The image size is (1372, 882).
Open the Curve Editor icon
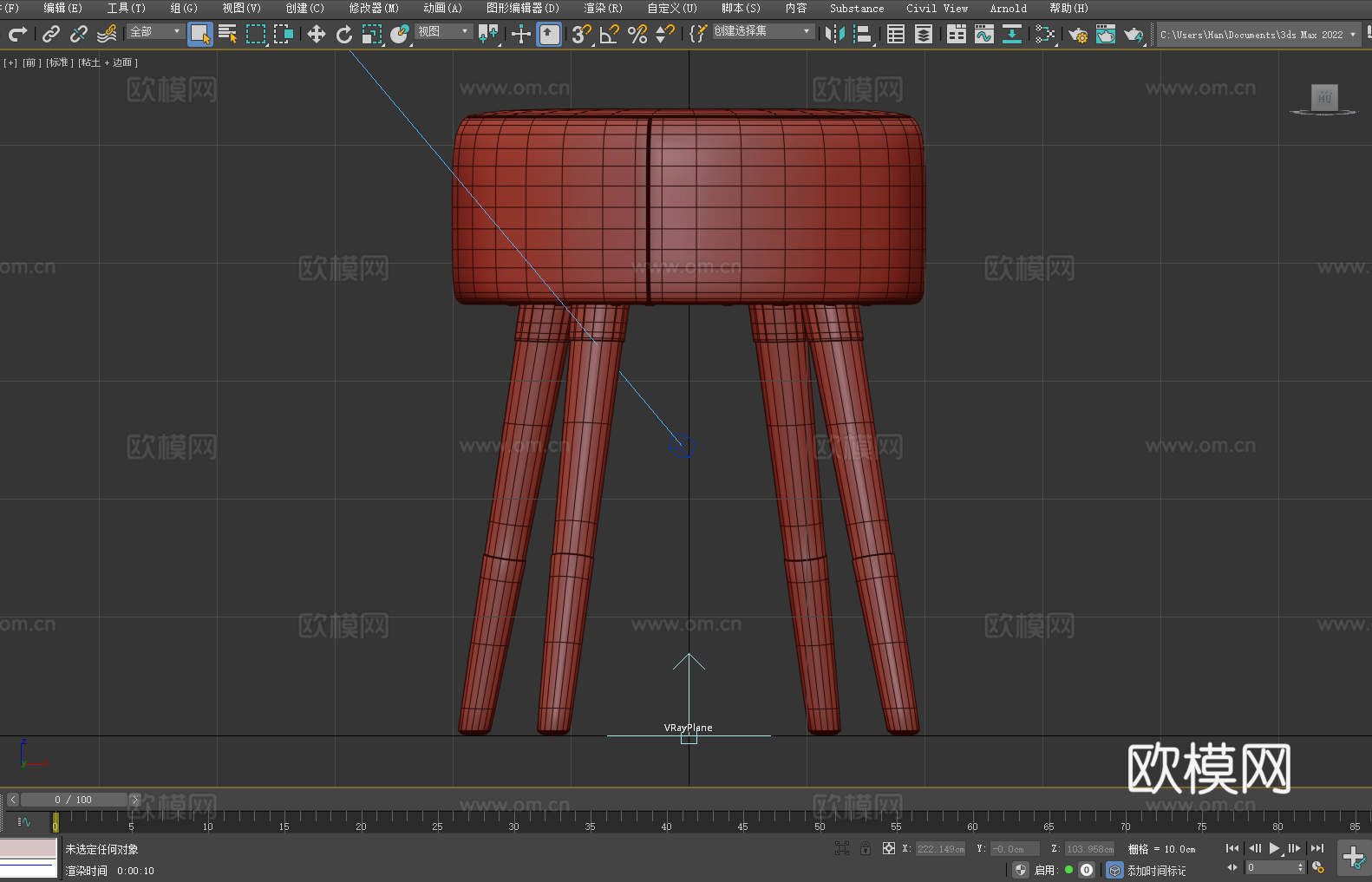coord(984,34)
